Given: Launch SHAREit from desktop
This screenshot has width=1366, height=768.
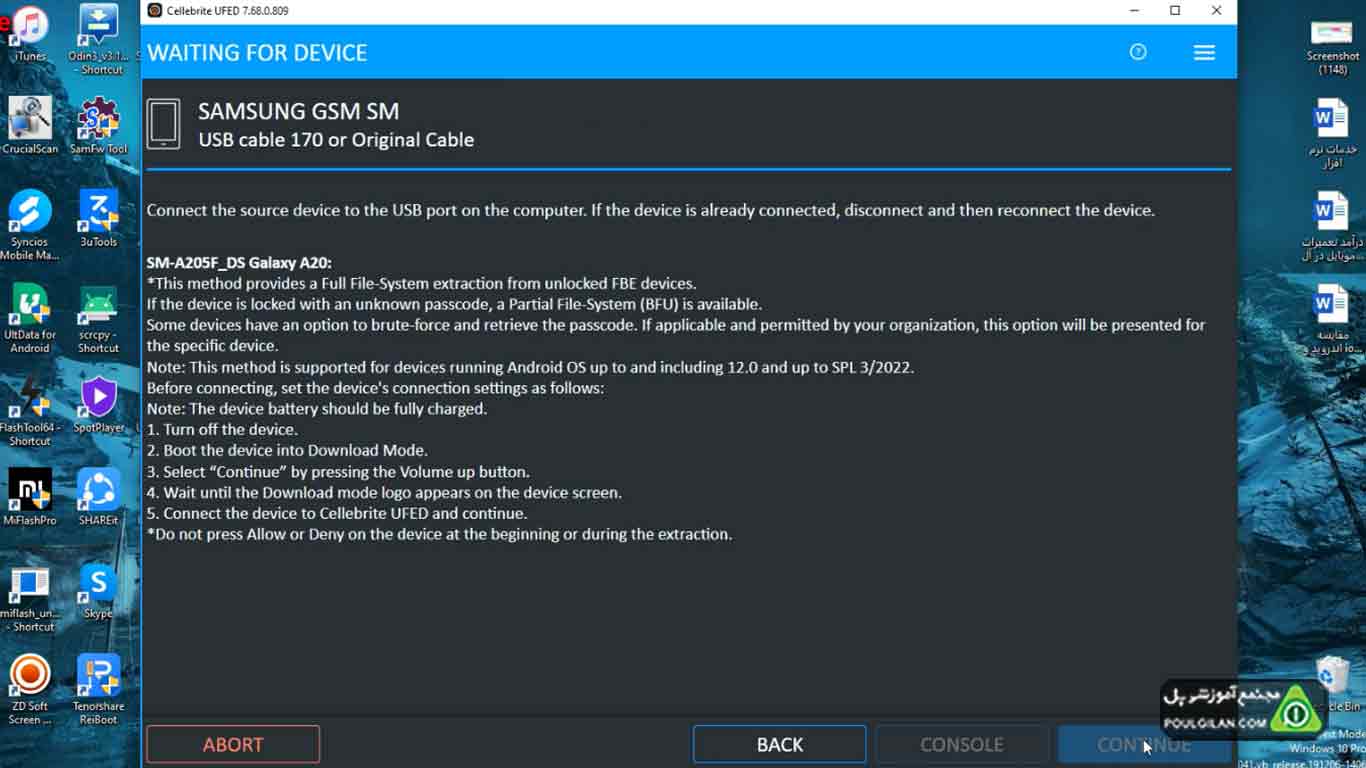Looking at the screenshot, I should click(x=99, y=497).
